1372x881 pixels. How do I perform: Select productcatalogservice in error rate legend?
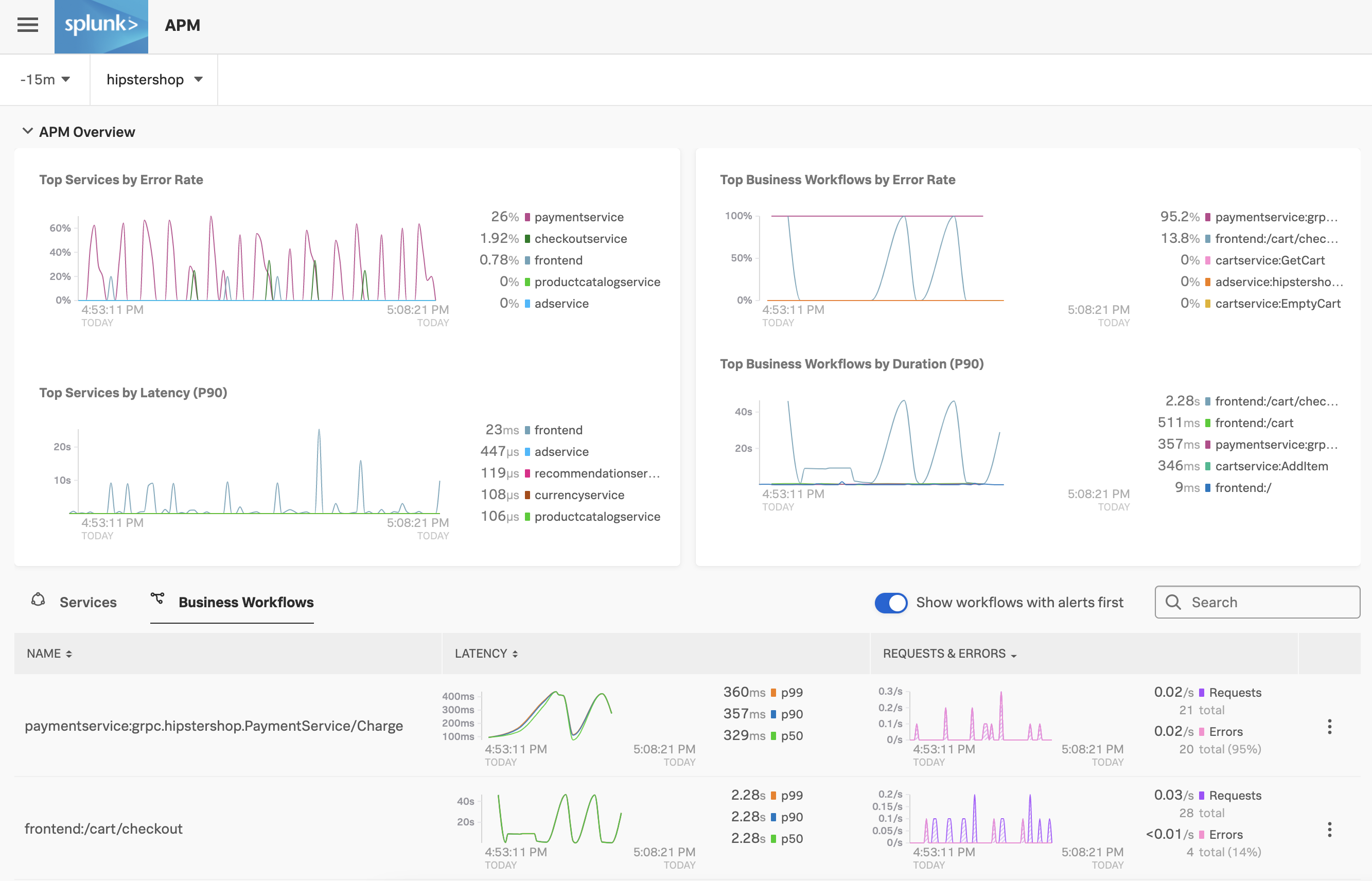tap(597, 281)
